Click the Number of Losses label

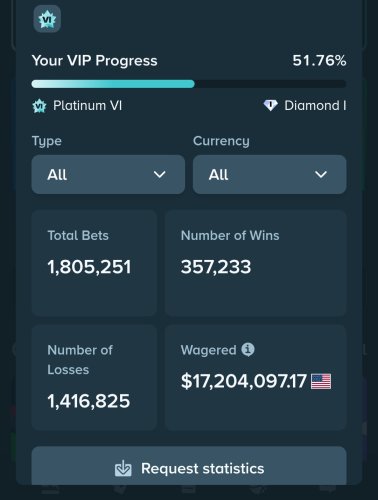(x=80, y=360)
